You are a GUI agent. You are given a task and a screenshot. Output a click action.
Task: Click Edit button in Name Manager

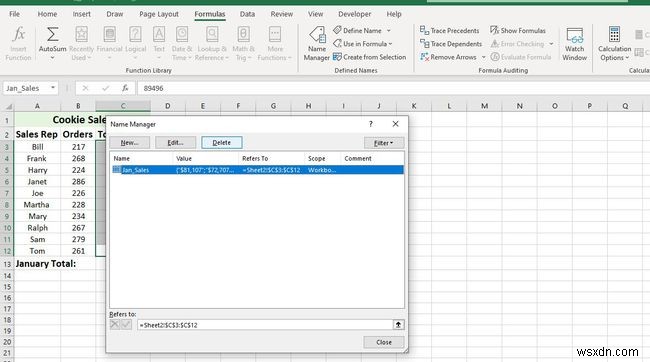[x=175, y=143]
